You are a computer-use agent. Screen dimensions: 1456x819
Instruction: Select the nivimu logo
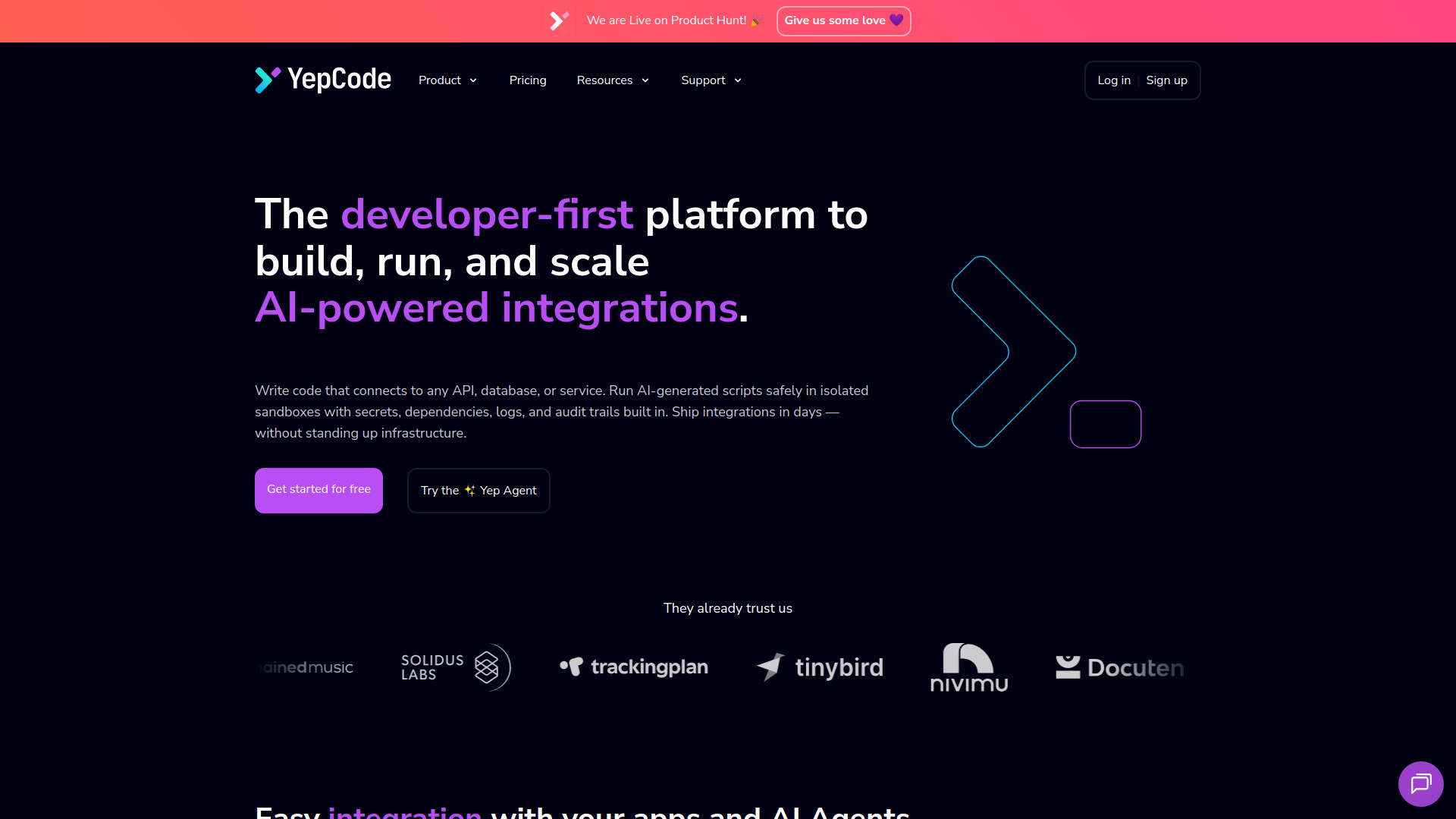[968, 667]
